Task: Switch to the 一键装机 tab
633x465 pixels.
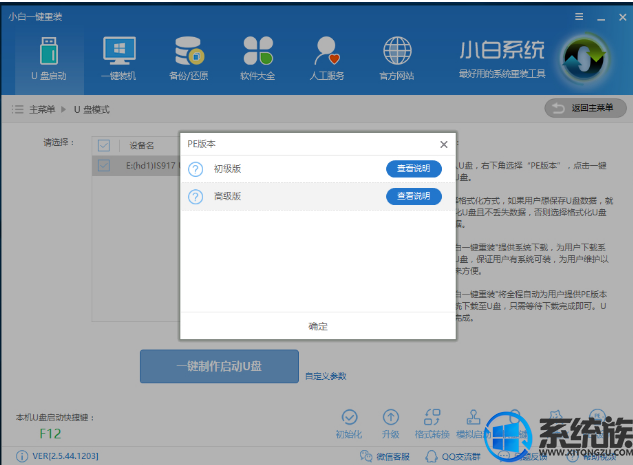Action: (x=119, y=59)
